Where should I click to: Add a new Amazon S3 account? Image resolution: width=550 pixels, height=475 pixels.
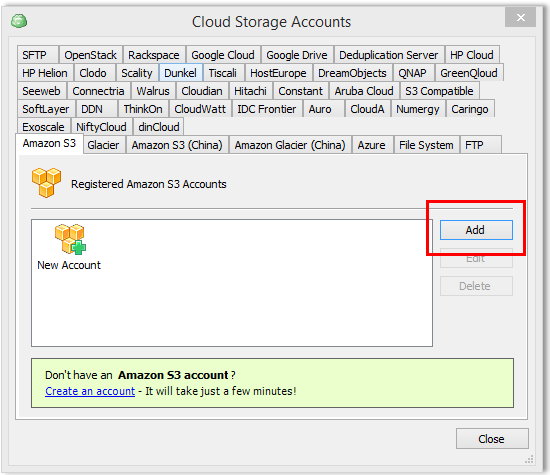[x=476, y=230]
